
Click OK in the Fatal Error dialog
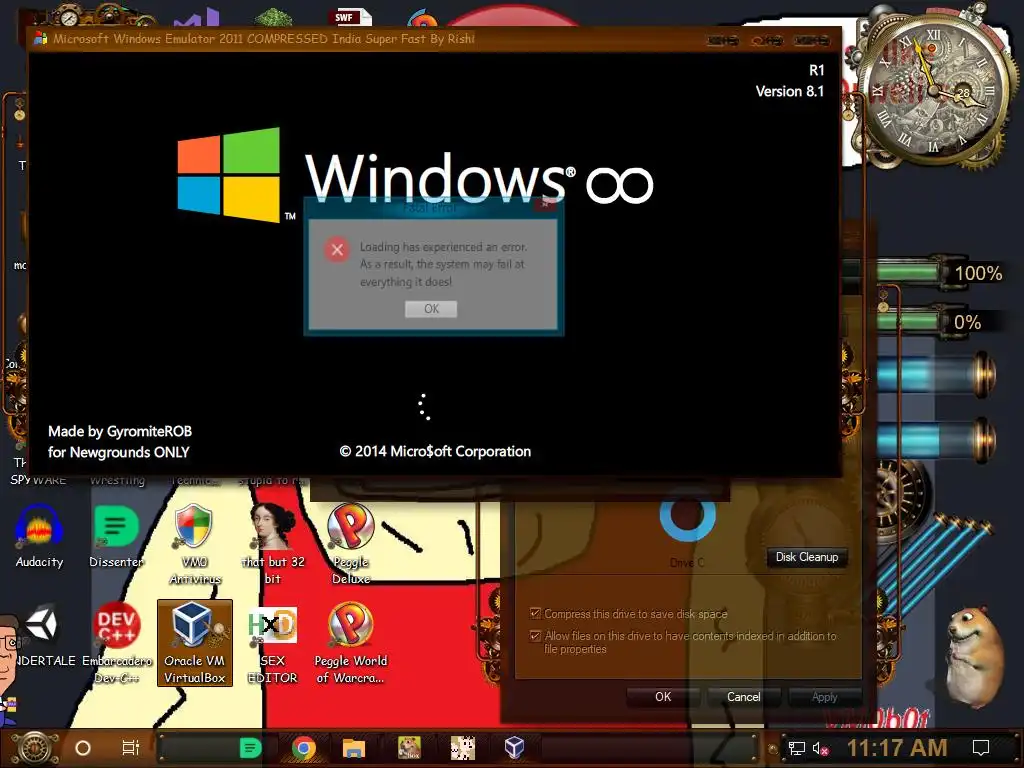pos(431,309)
